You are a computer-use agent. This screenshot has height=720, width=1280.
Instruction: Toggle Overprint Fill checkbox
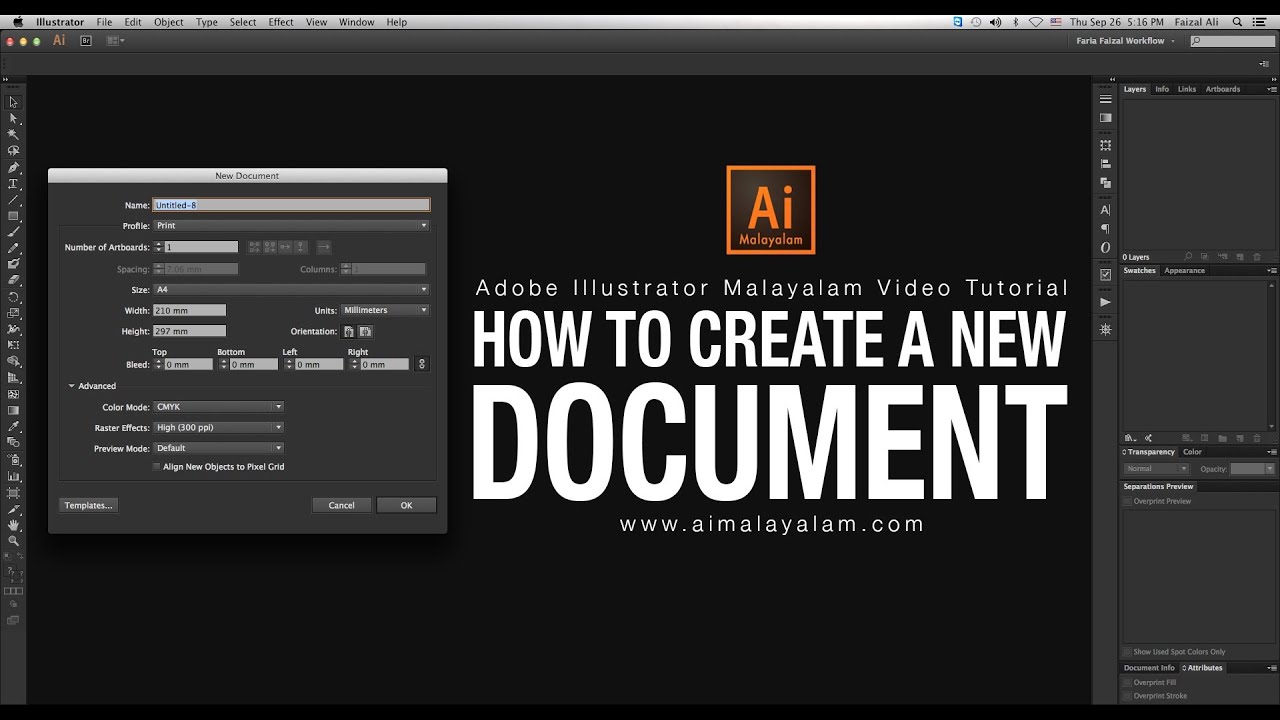coord(1127,683)
